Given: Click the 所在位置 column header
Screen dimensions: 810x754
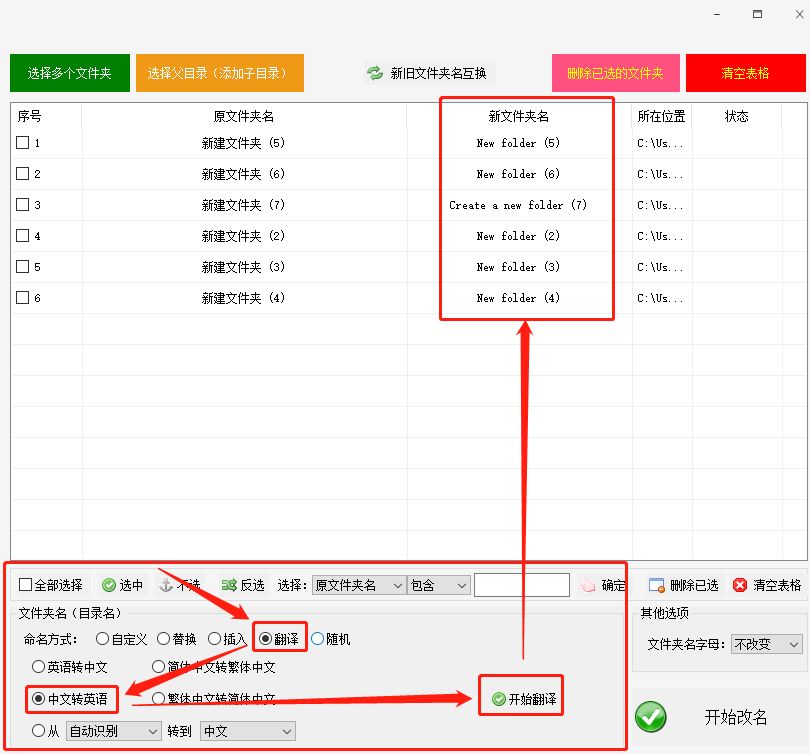Looking at the screenshot, I should coord(661,116).
